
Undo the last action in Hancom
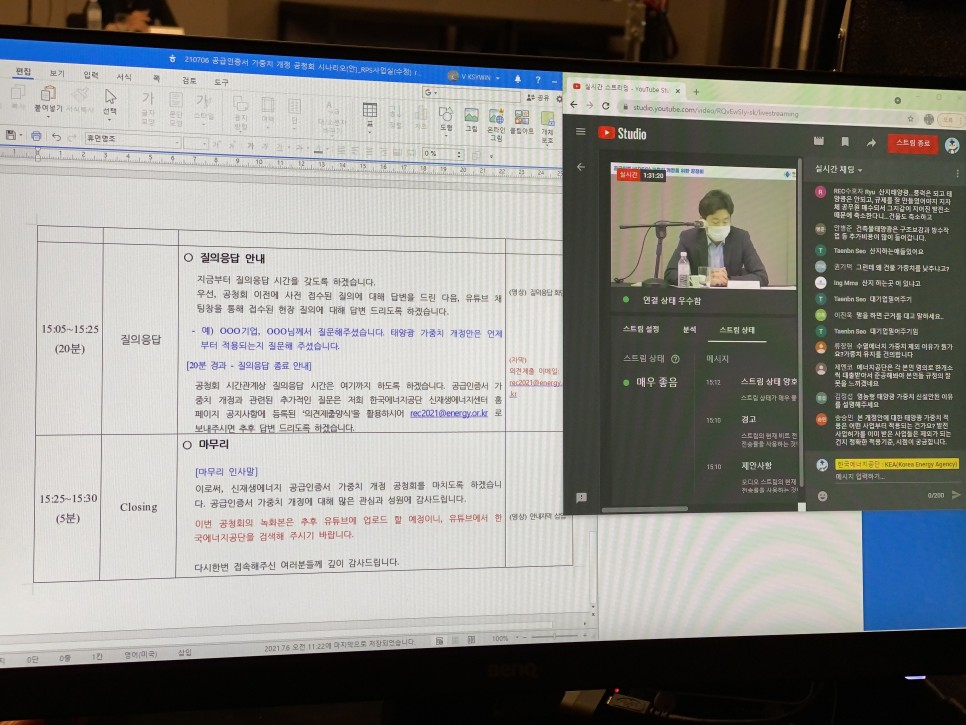pos(56,137)
